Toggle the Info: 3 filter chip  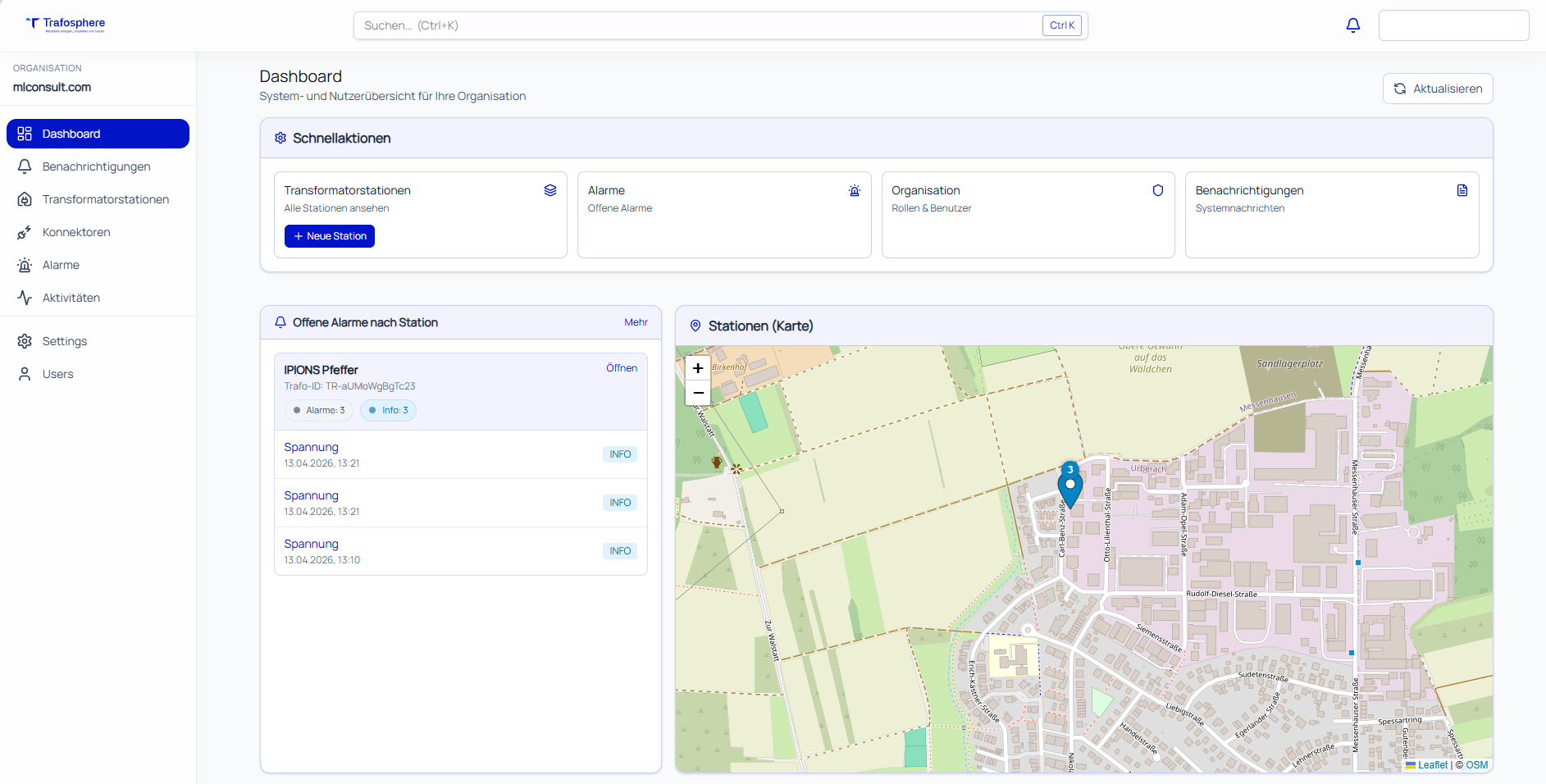(388, 410)
